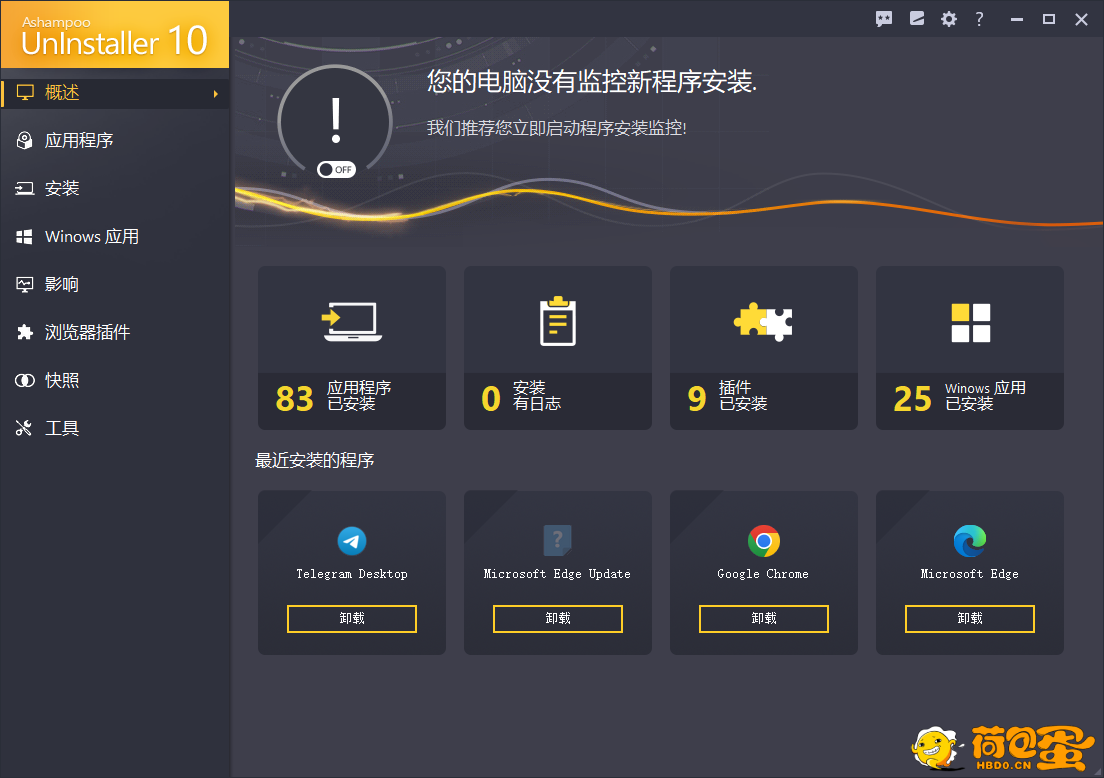Click the wrench tools icon beside 工具
This screenshot has height=778, width=1104.
pyautogui.click(x=24, y=428)
